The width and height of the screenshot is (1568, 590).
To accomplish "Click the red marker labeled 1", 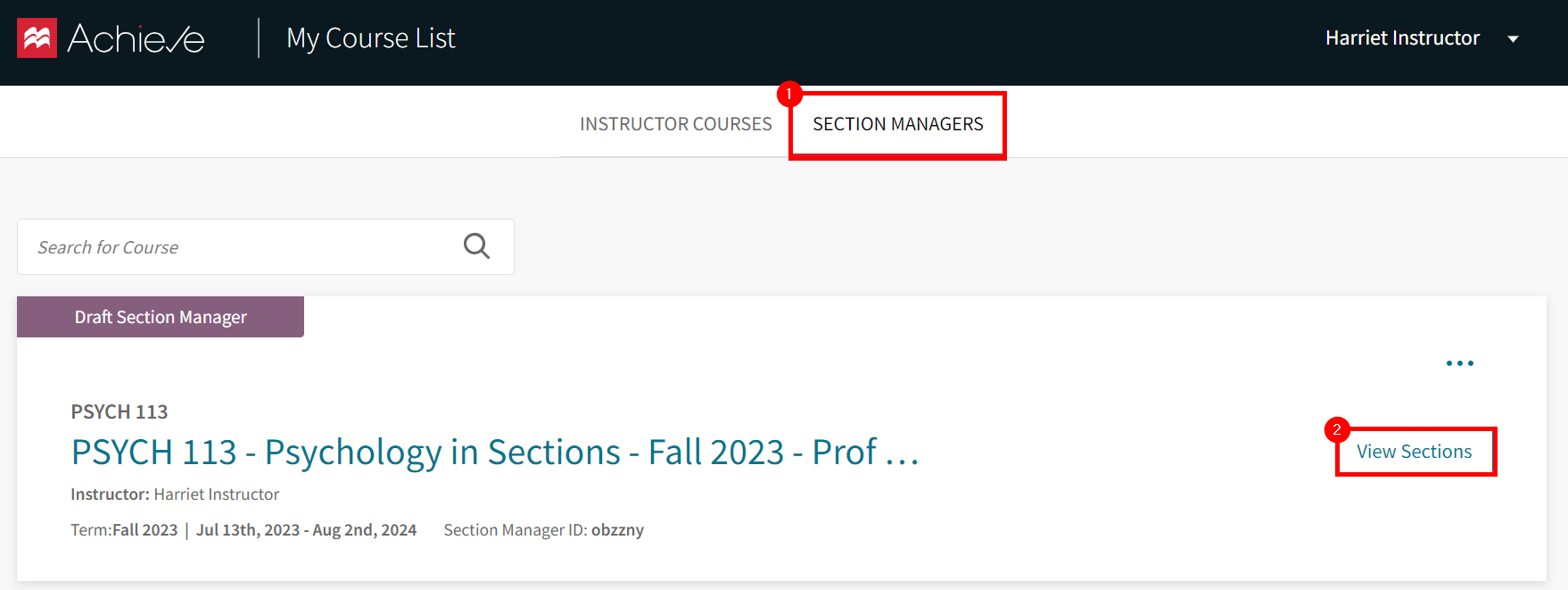I will [x=790, y=93].
